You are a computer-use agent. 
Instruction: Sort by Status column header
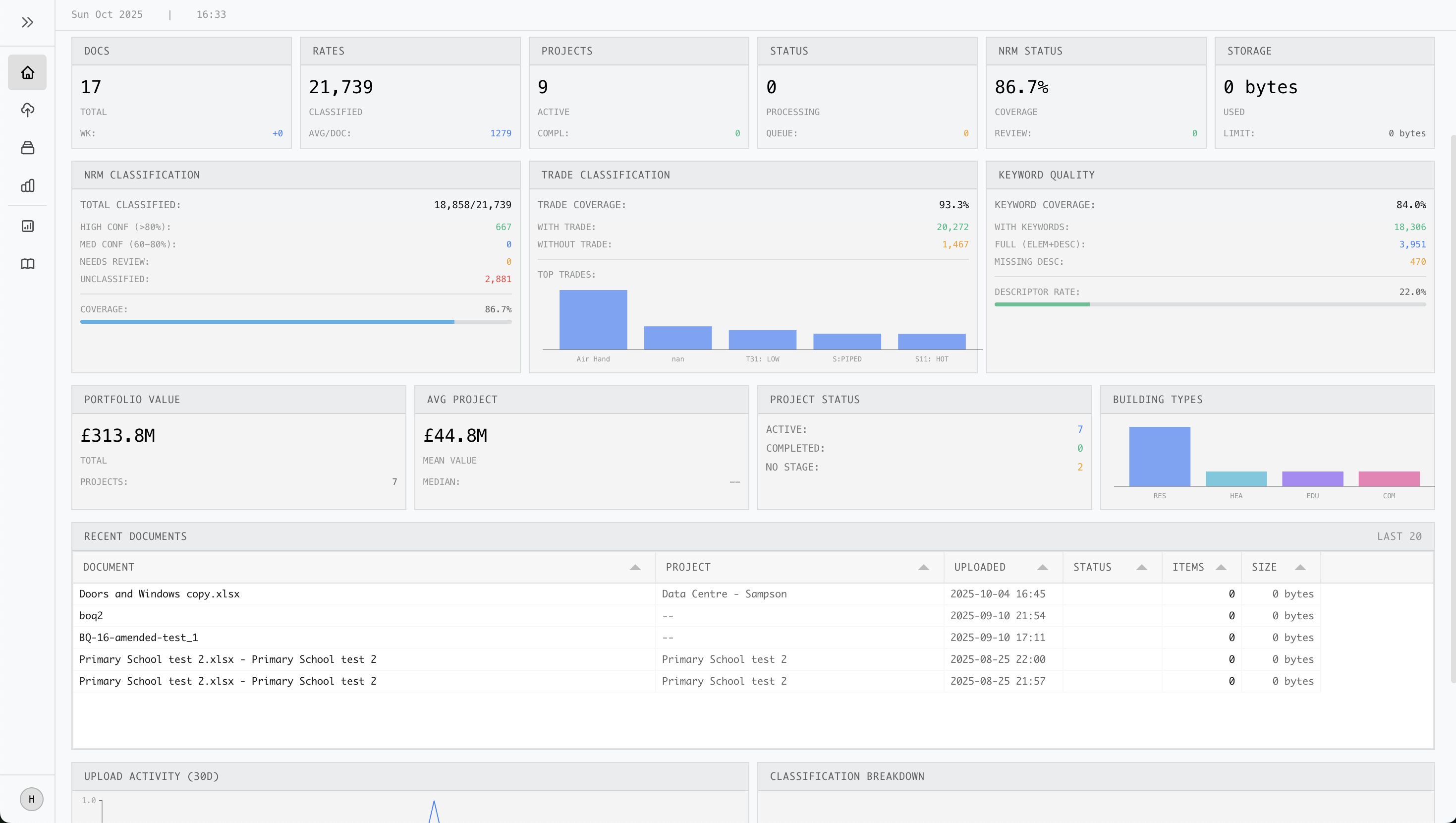[1092, 567]
